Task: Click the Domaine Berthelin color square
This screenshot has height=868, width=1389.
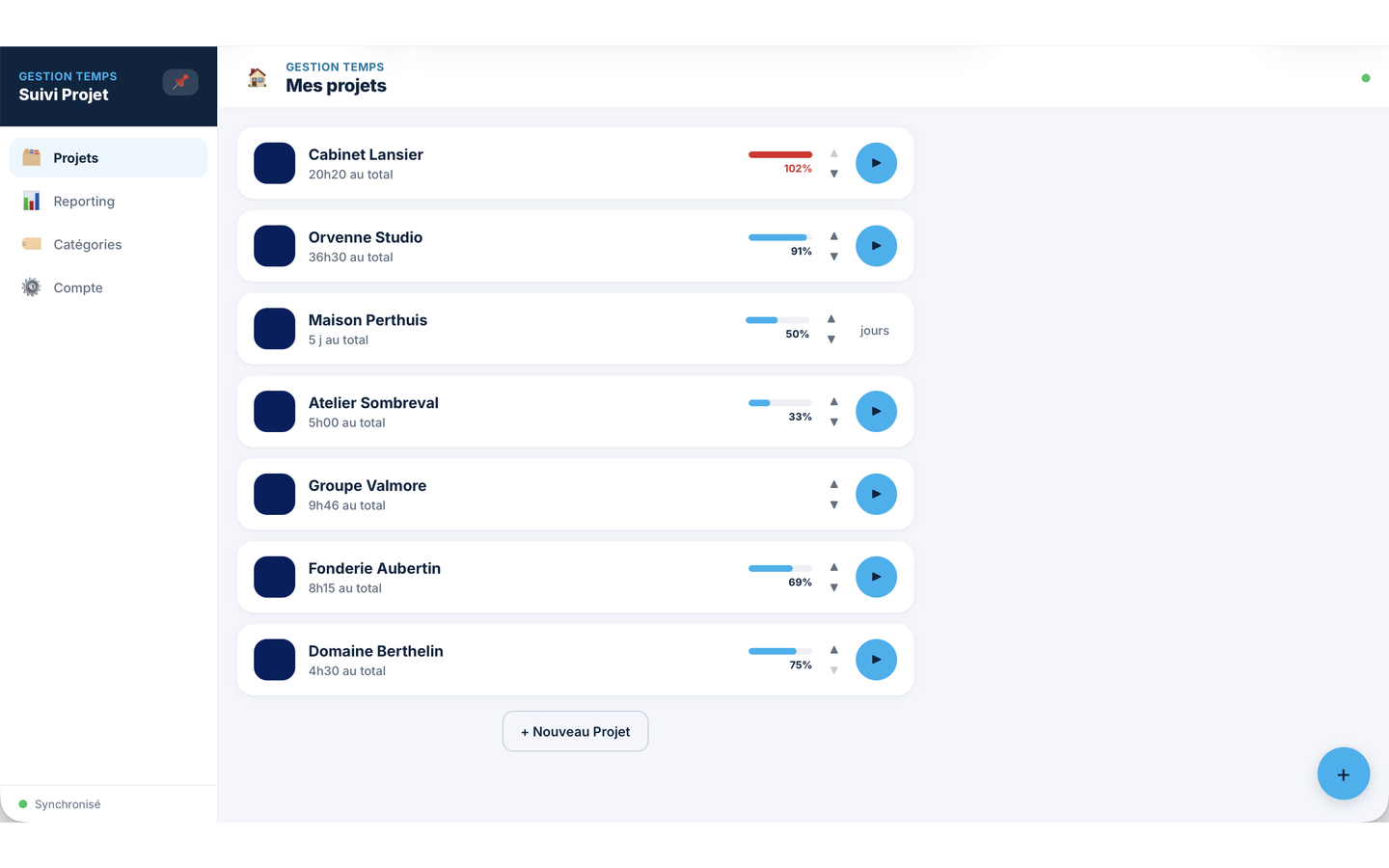Action: 274,660
